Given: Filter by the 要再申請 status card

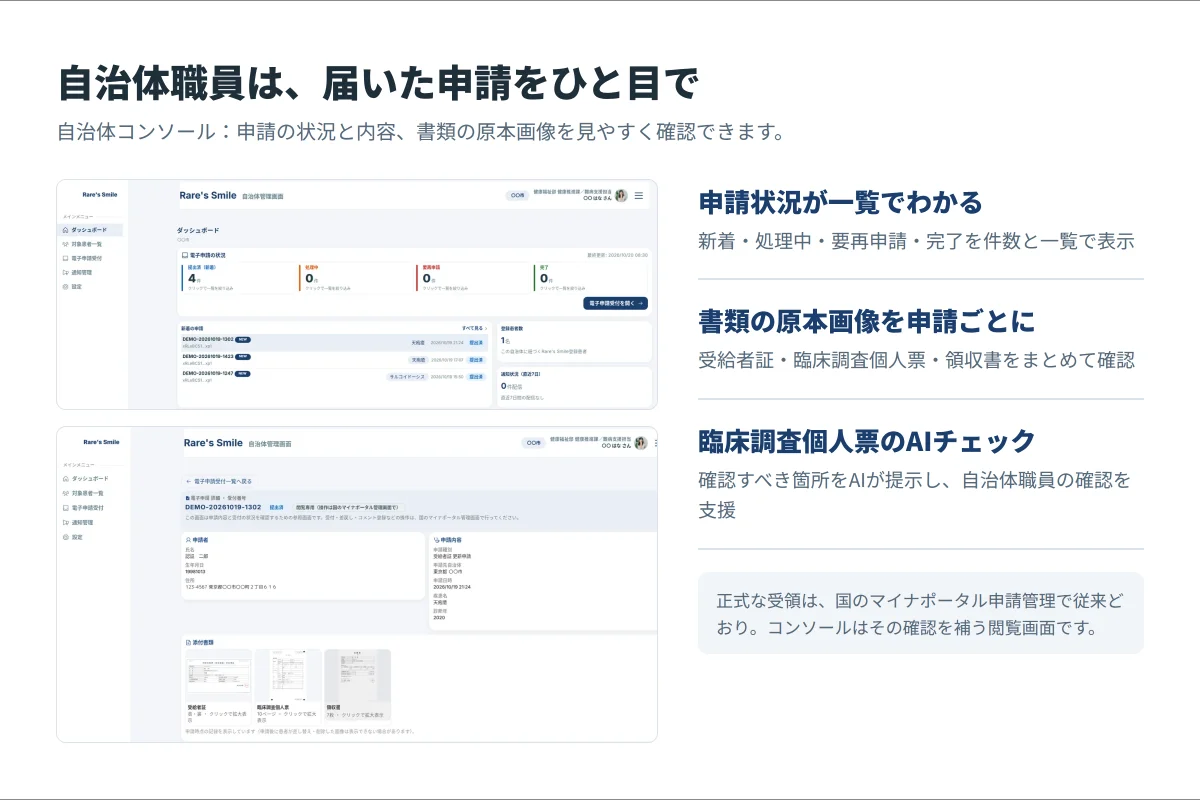Looking at the screenshot, I should tap(473, 277).
